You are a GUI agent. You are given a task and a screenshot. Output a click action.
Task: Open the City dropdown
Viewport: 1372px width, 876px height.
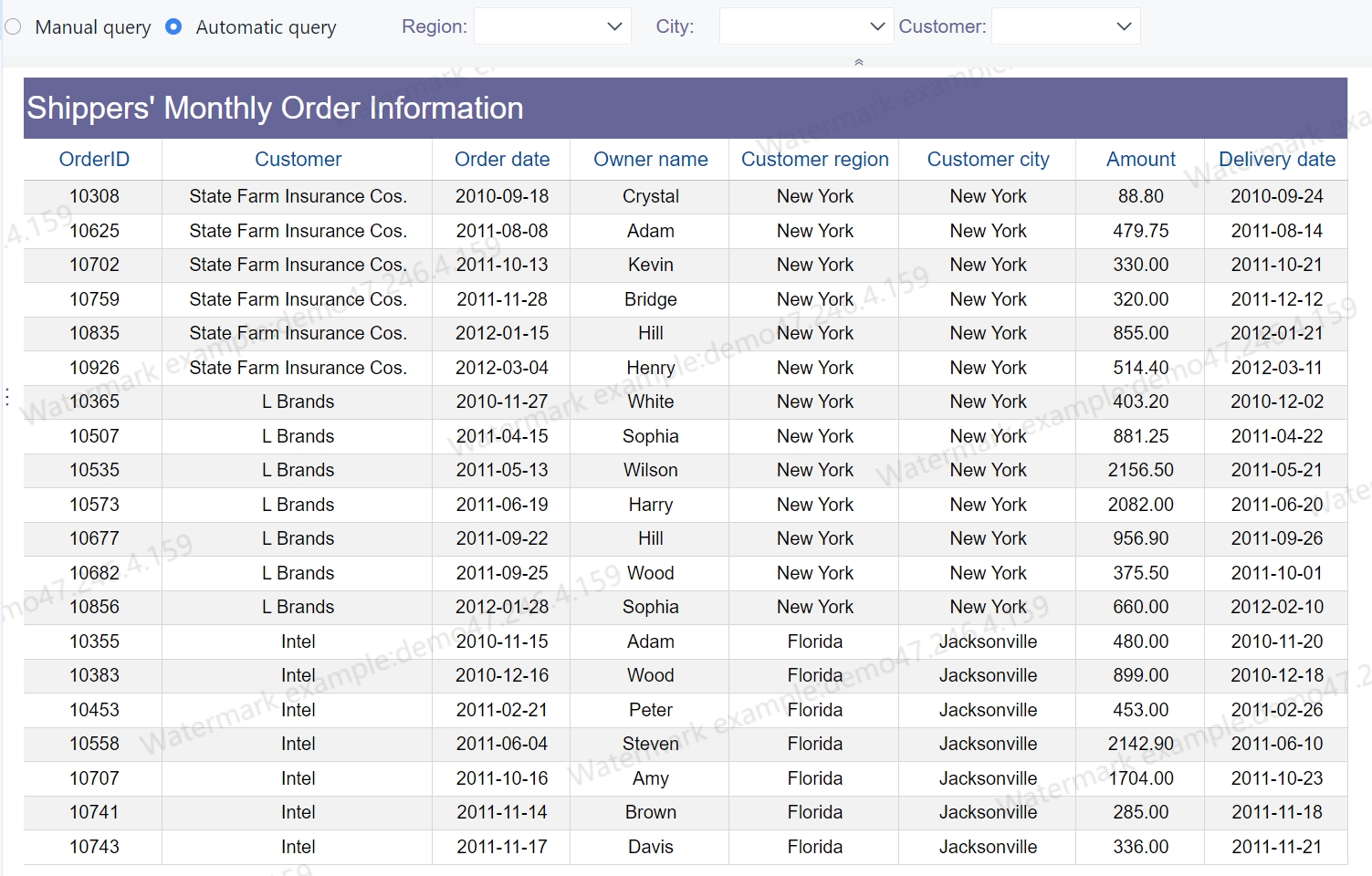802,26
